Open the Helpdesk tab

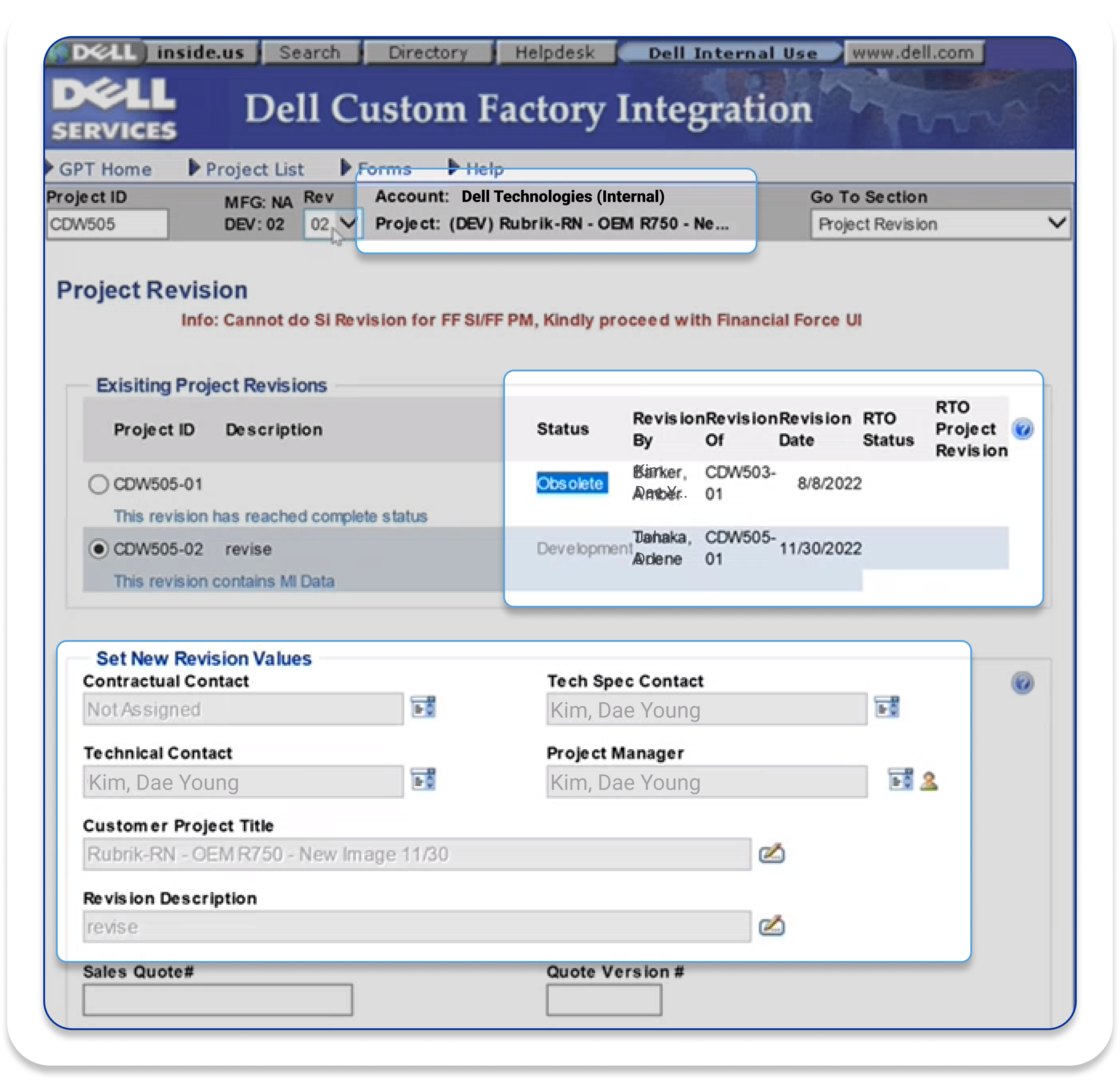click(555, 53)
